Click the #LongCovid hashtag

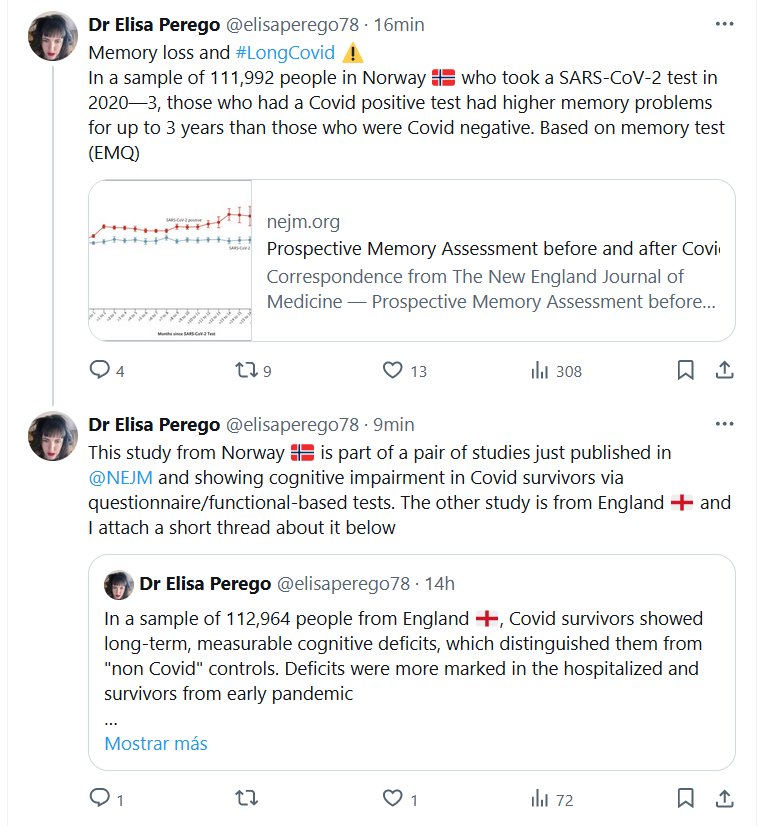(285, 53)
